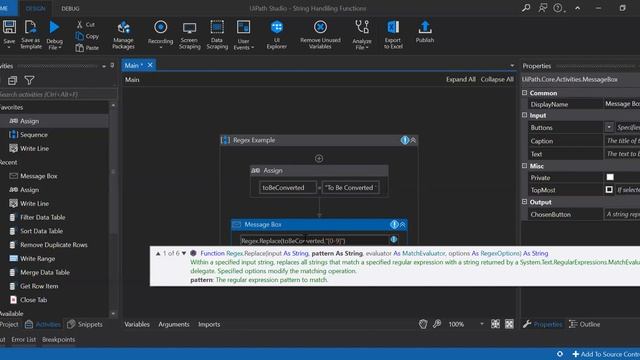The image size is (640, 360).
Task: Launch the Data Scraping wizard
Action: point(217,35)
